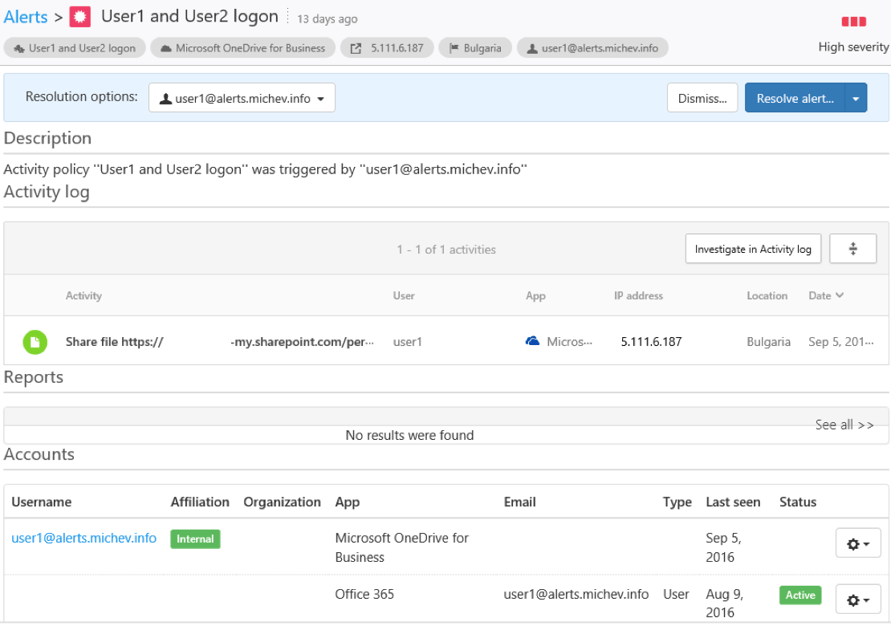Click the Email column header in Accounts
Image resolution: width=891 pixels, height=626 pixels.
pyautogui.click(x=520, y=502)
